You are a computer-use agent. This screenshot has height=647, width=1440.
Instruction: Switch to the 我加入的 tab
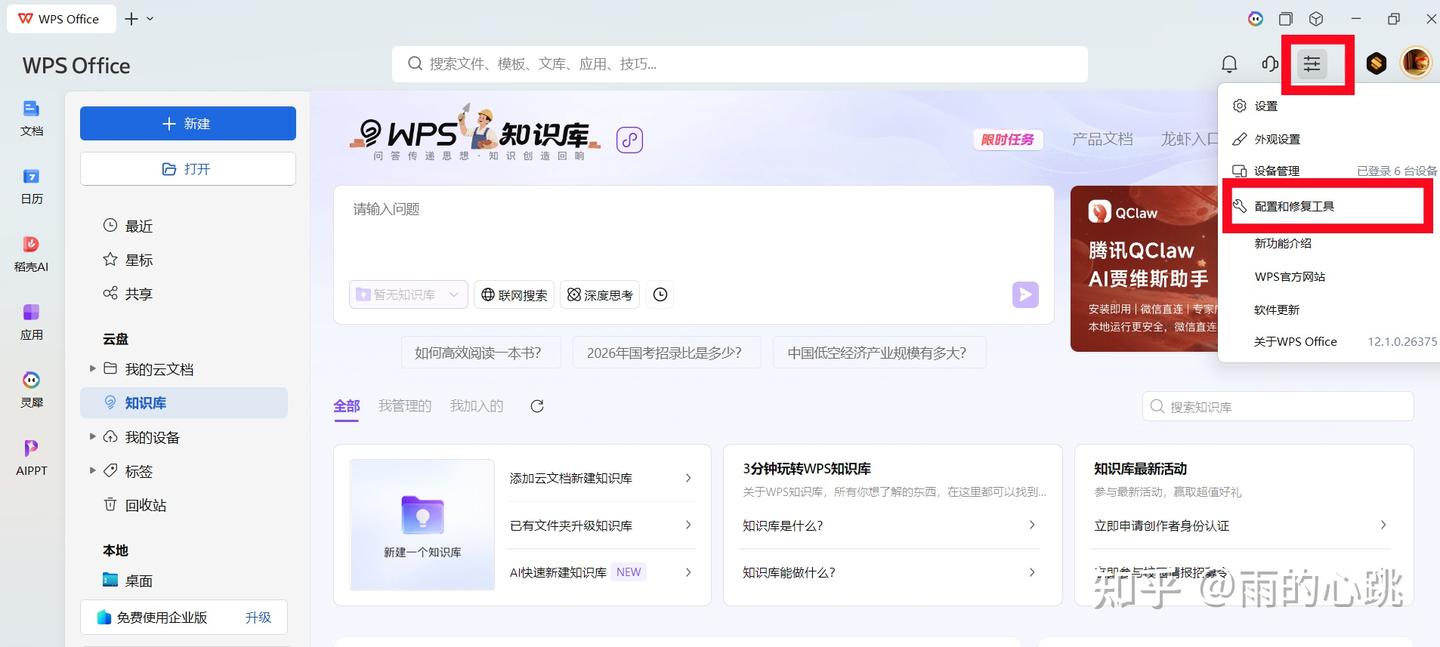pos(477,406)
